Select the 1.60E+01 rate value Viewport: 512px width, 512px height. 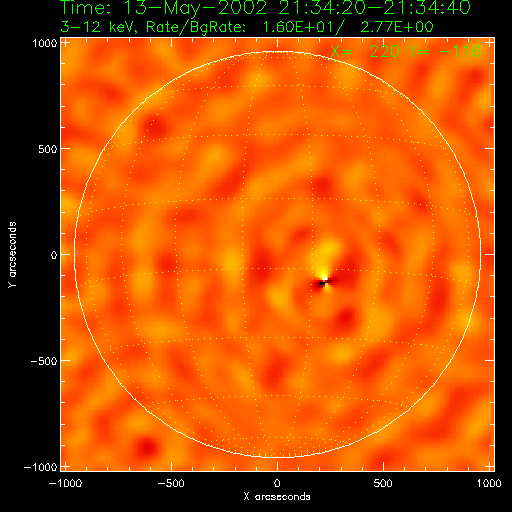click(x=299, y=27)
